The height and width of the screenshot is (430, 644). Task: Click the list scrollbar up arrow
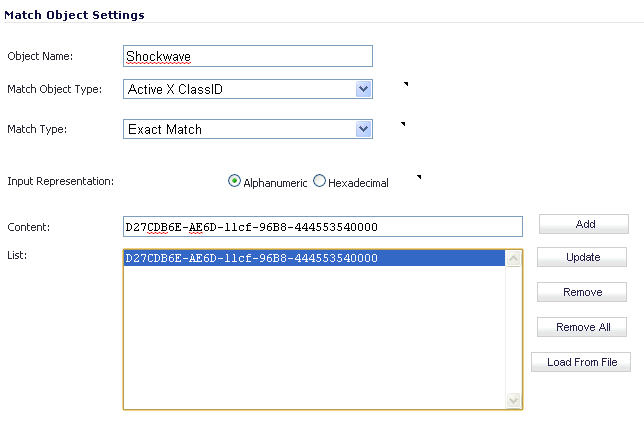pos(513,258)
